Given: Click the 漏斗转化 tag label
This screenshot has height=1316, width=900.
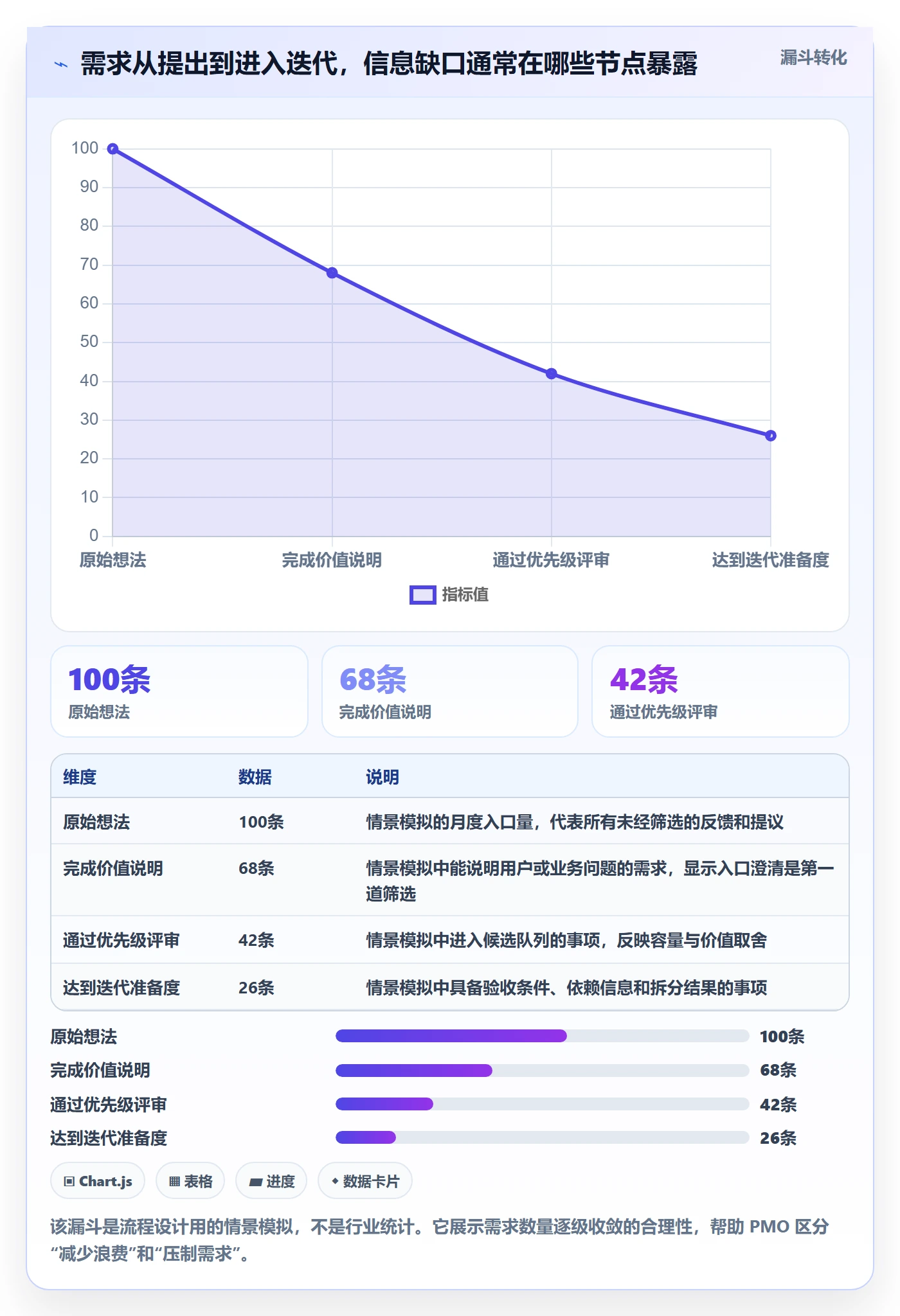Looking at the screenshot, I should [813, 58].
